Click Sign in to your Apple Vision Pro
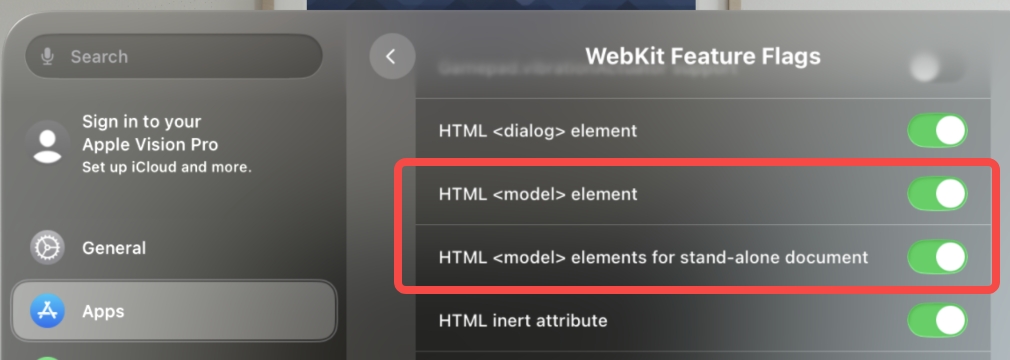The height and width of the screenshot is (360, 1010). (x=149, y=133)
